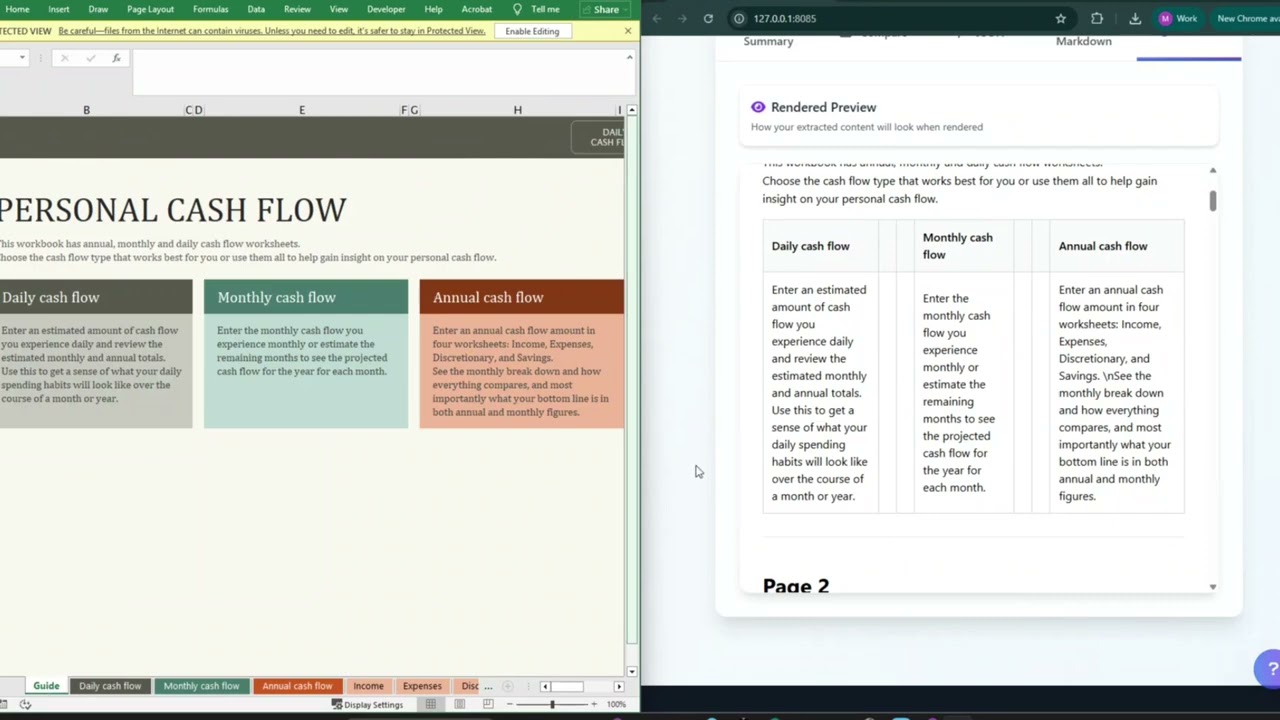Viewport: 1280px width, 720px height.
Task: Open the Data ribbon tab
Action: [x=256, y=9]
